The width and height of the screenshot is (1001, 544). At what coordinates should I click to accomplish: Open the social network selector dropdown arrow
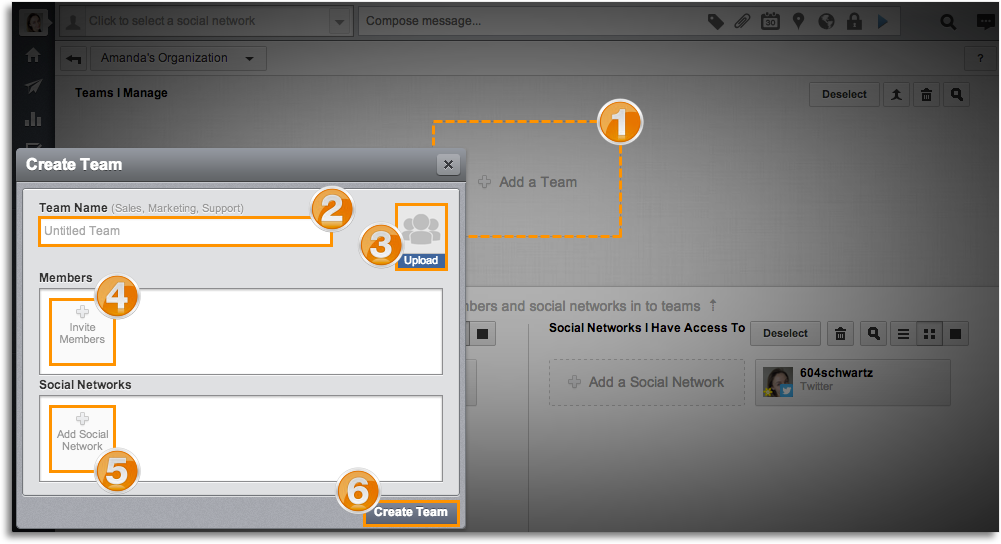[340, 22]
